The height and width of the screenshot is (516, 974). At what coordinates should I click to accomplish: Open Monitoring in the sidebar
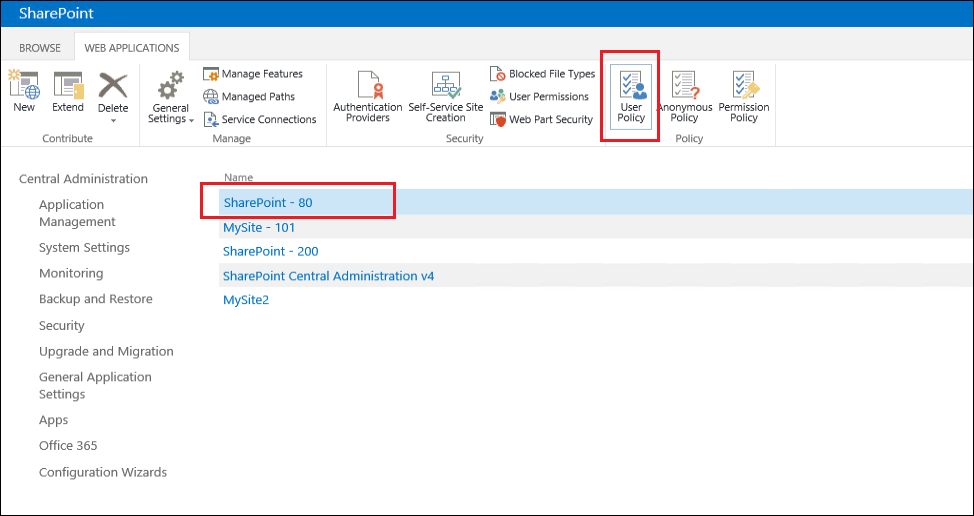coord(71,273)
